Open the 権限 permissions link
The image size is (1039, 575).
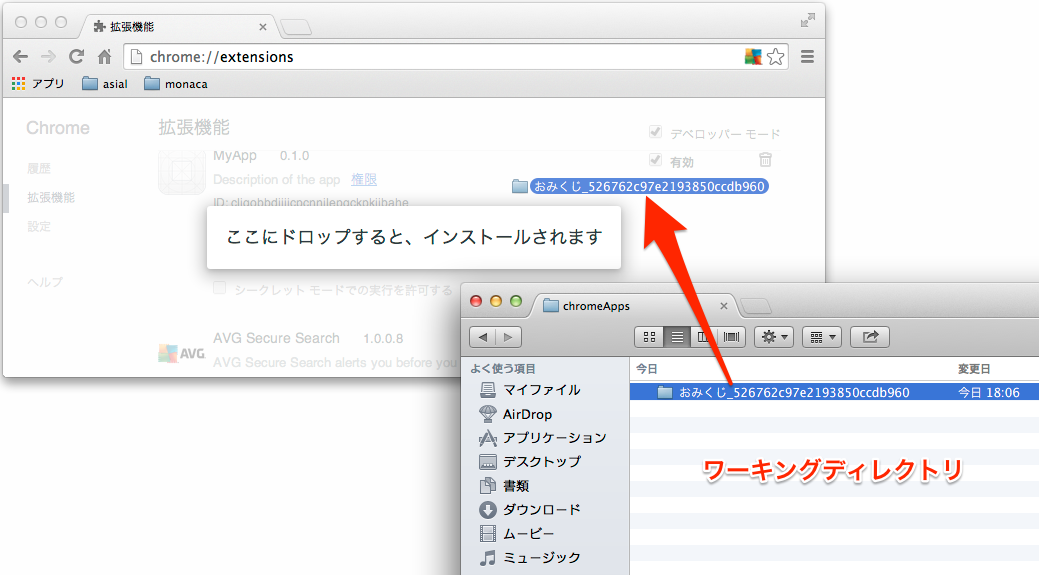click(x=364, y=179)
